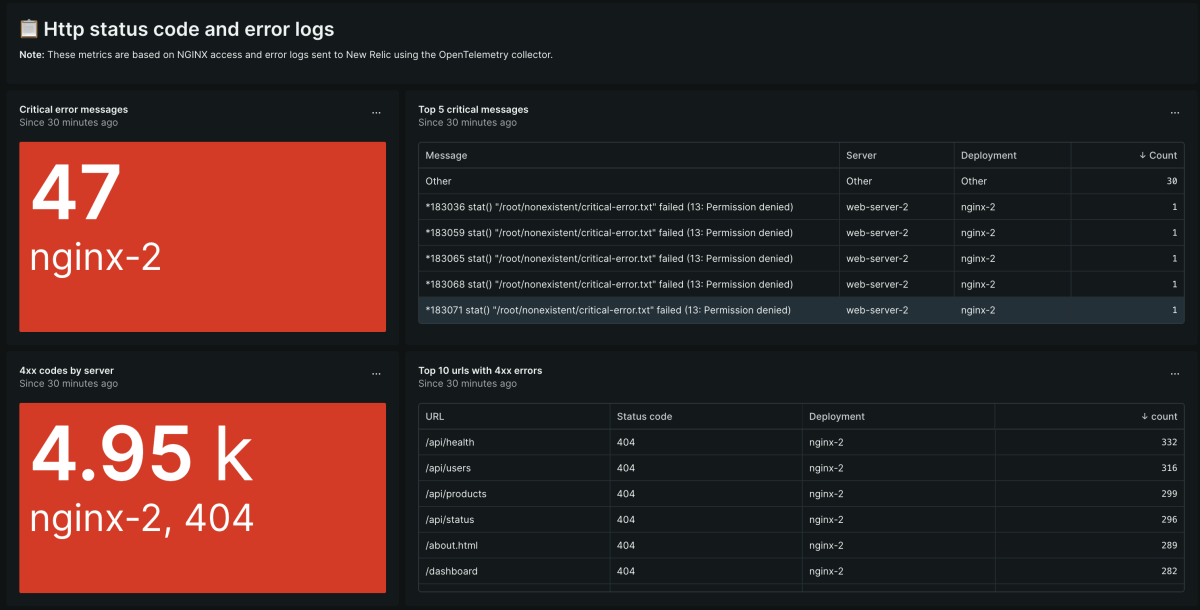Click the Status code column header
Viewport: 1200px width, 610px height.
[644, 416]
